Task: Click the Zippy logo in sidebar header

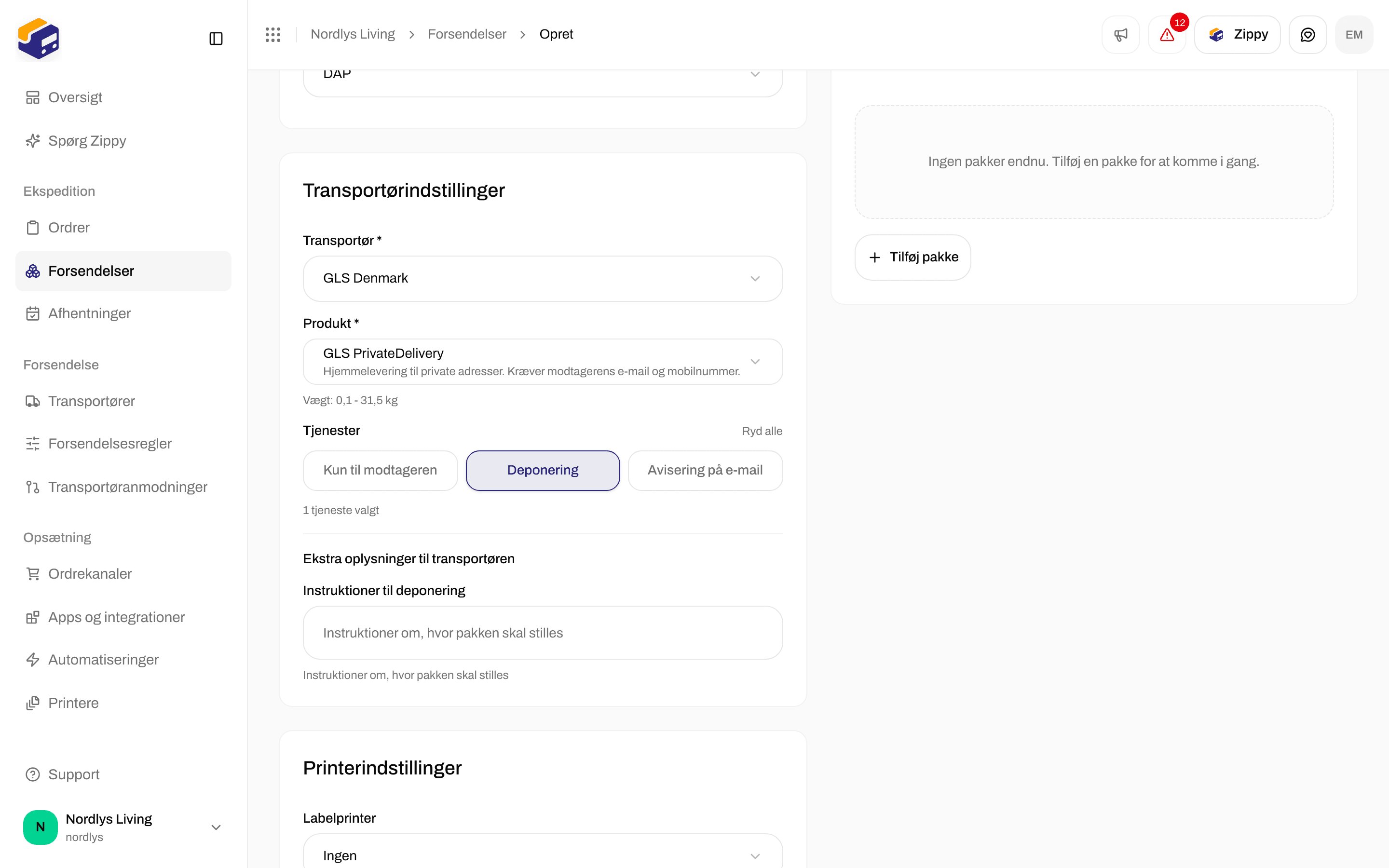Action: [x=39, y=39]
